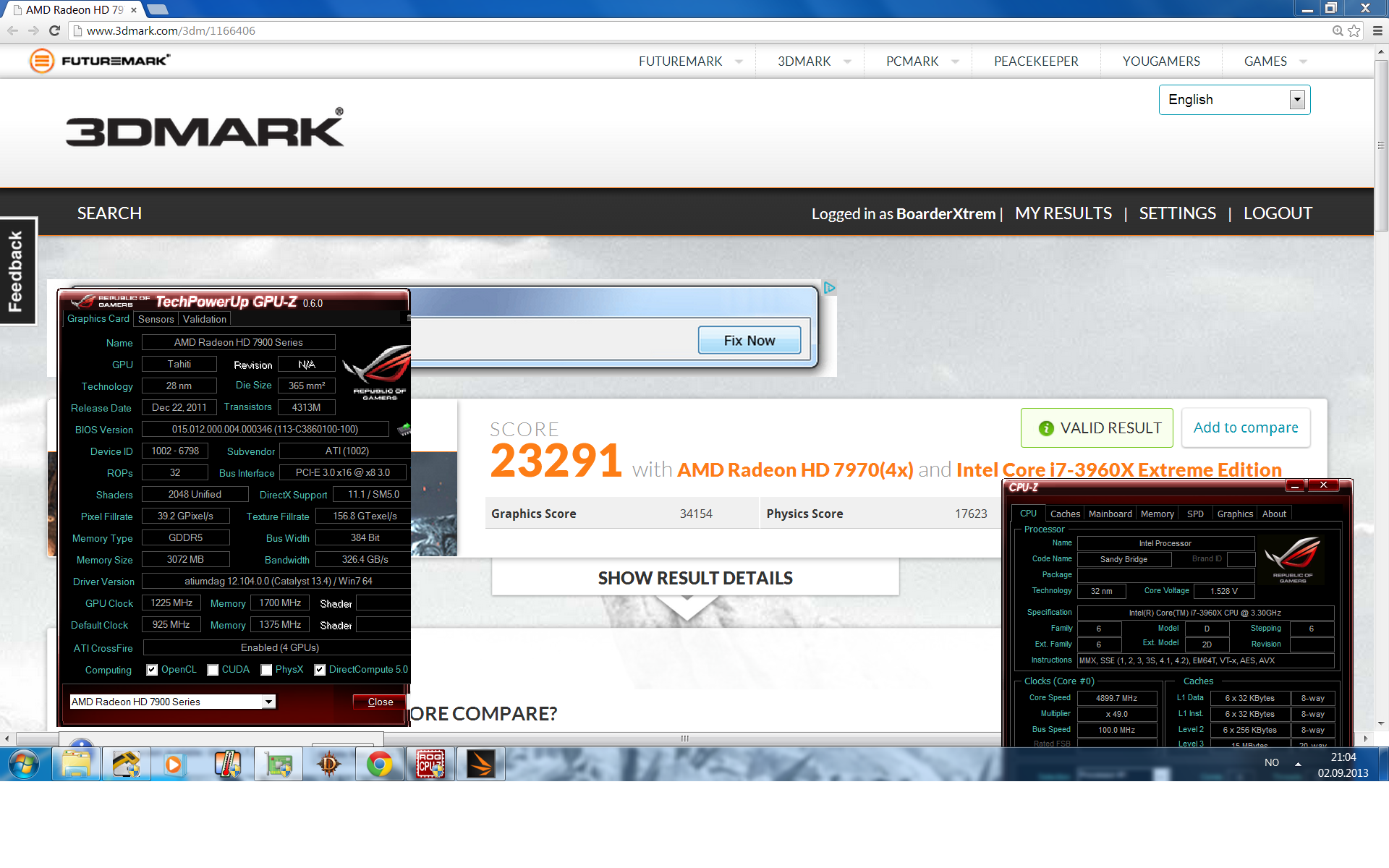Open Chrome menu hamburger icon
This screenshot has height=868, width=1389.
point(1377,30)
